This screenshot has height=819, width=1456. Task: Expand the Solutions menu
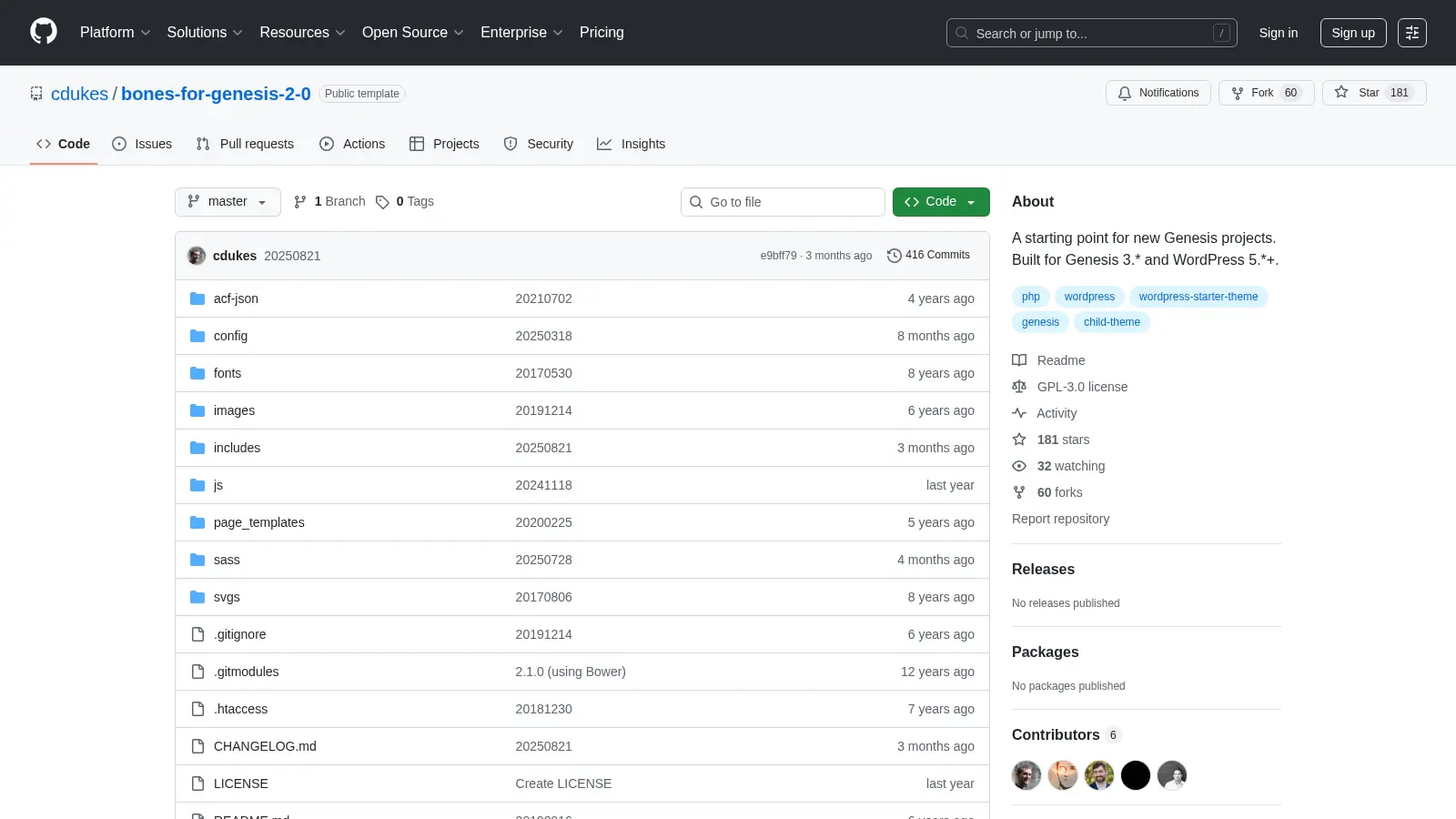pyautogui.click(x=205, y=33)
